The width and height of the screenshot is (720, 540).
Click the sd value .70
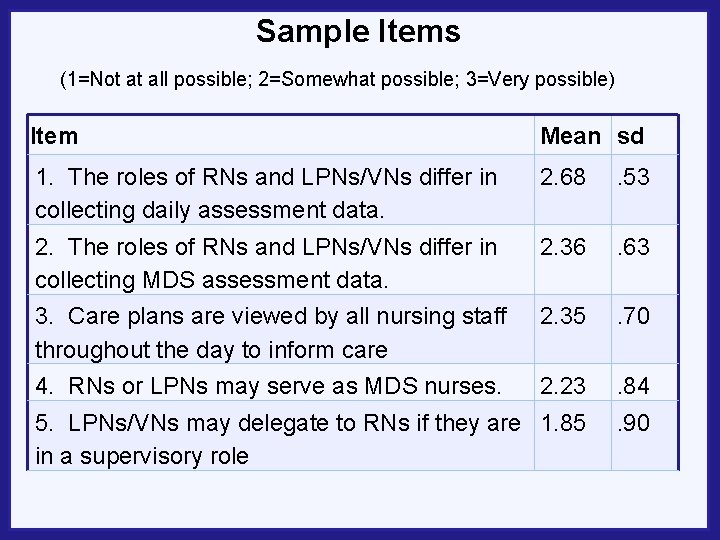pos(633,316)
